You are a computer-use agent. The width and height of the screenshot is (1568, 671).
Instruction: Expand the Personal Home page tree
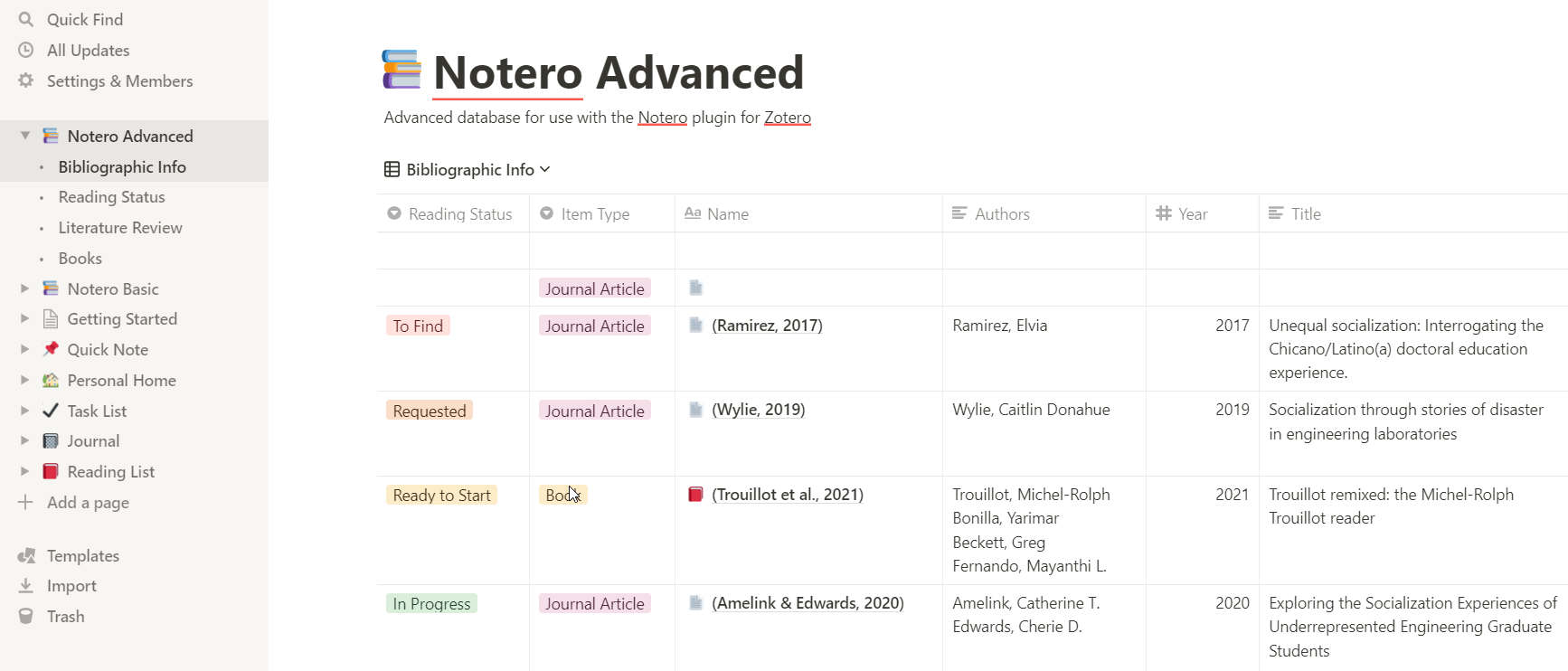click(x=25, y=380)
